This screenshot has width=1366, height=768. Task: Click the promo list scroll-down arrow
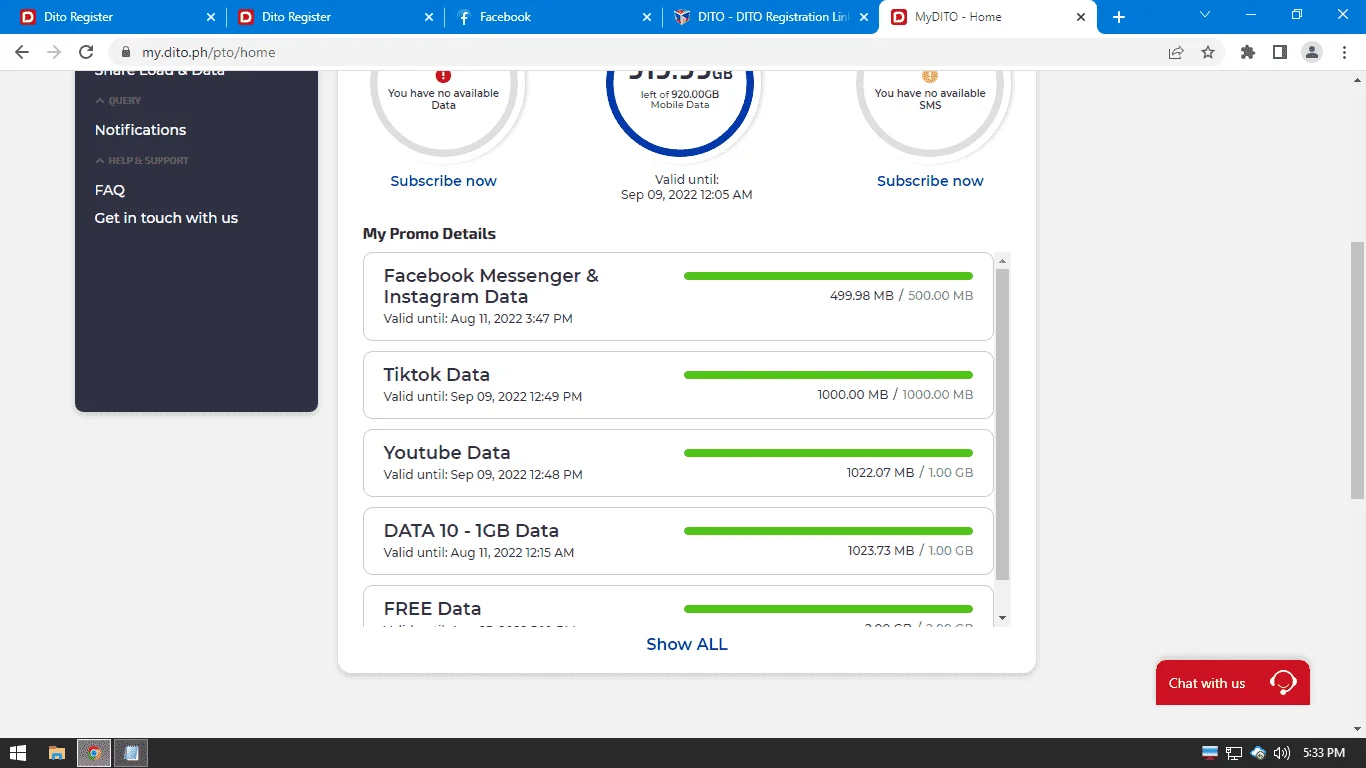pos(1003,618)
